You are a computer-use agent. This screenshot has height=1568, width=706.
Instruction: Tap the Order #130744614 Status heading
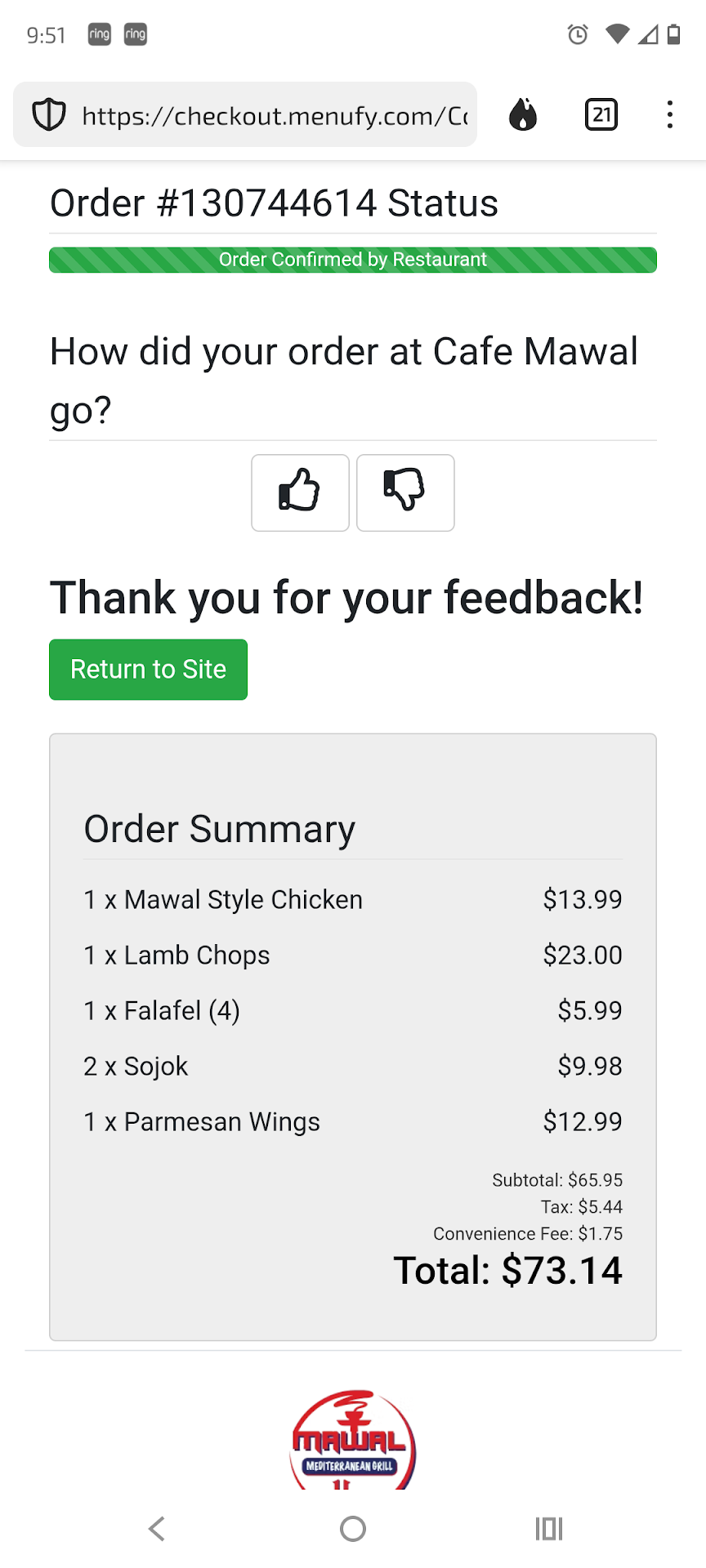[274, 203]
